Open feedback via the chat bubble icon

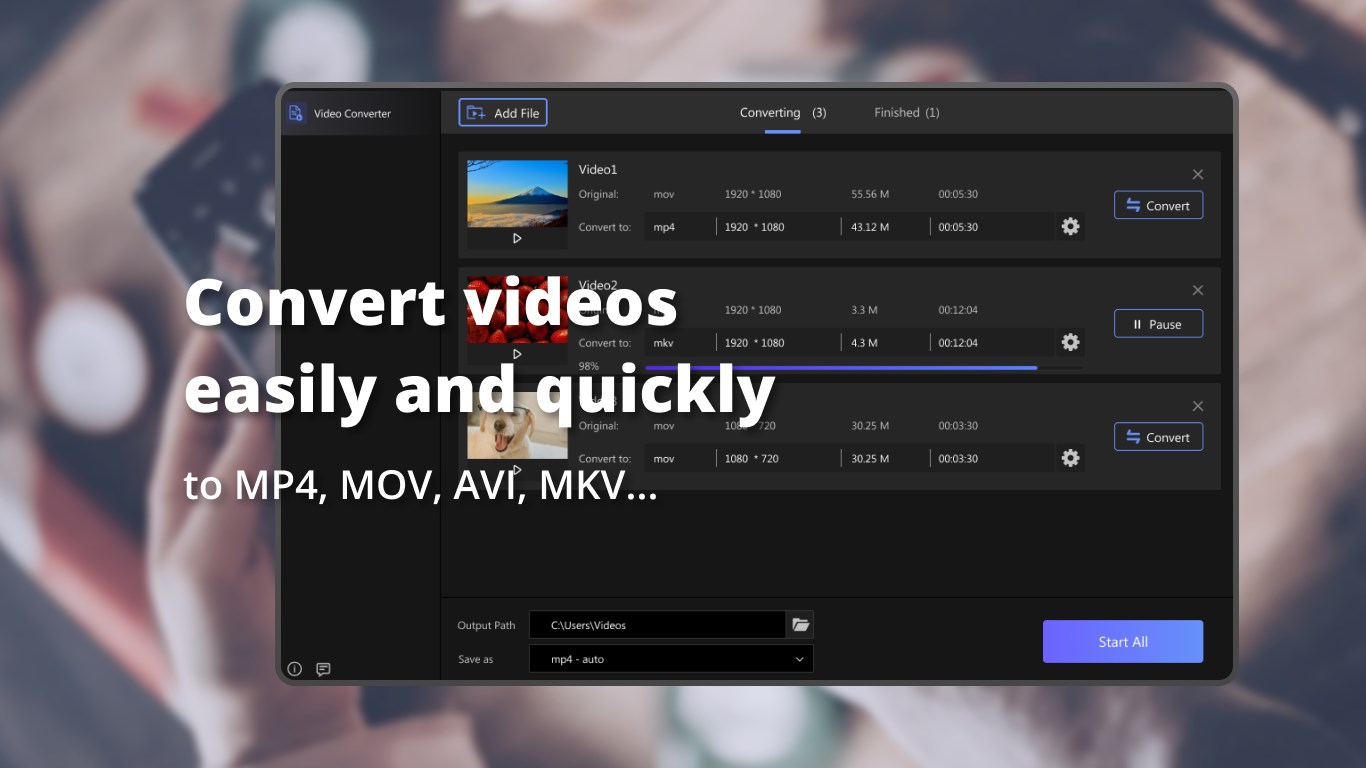[323, 668]
